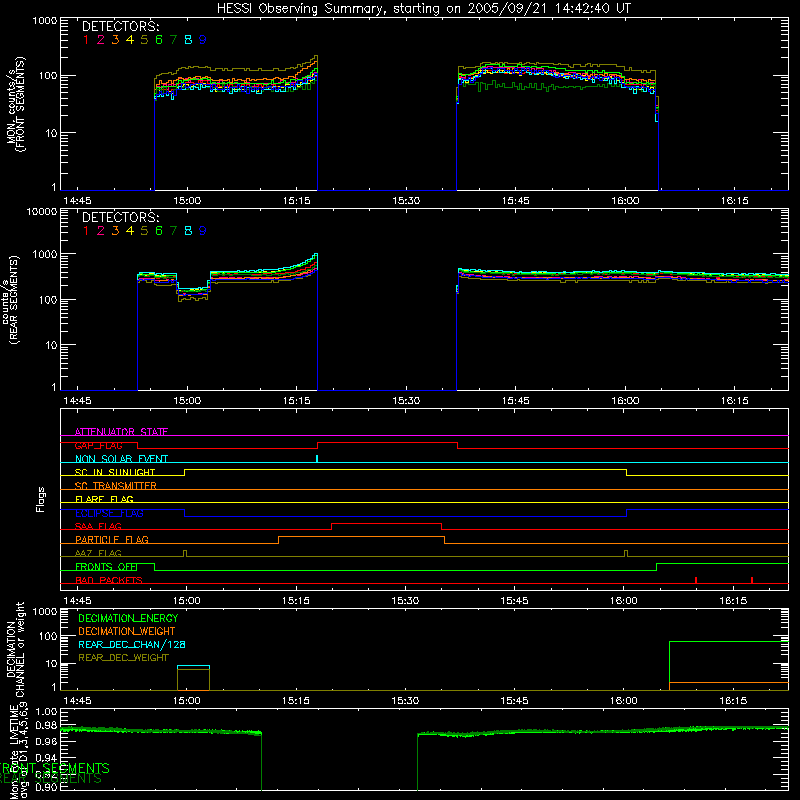Click the magenta ATTENUATOR_STATE flag label
Screen dimensions: 800x800
(x=121, y=432)
